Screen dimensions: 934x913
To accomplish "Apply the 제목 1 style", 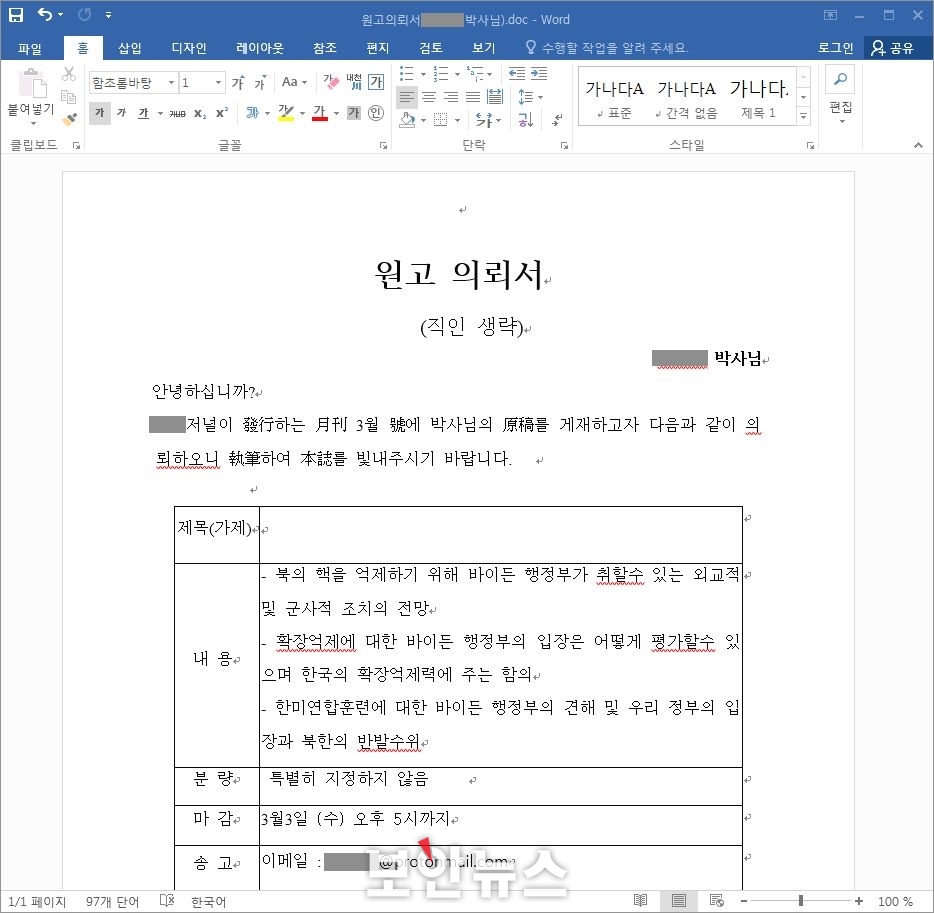I will (758, 96).
